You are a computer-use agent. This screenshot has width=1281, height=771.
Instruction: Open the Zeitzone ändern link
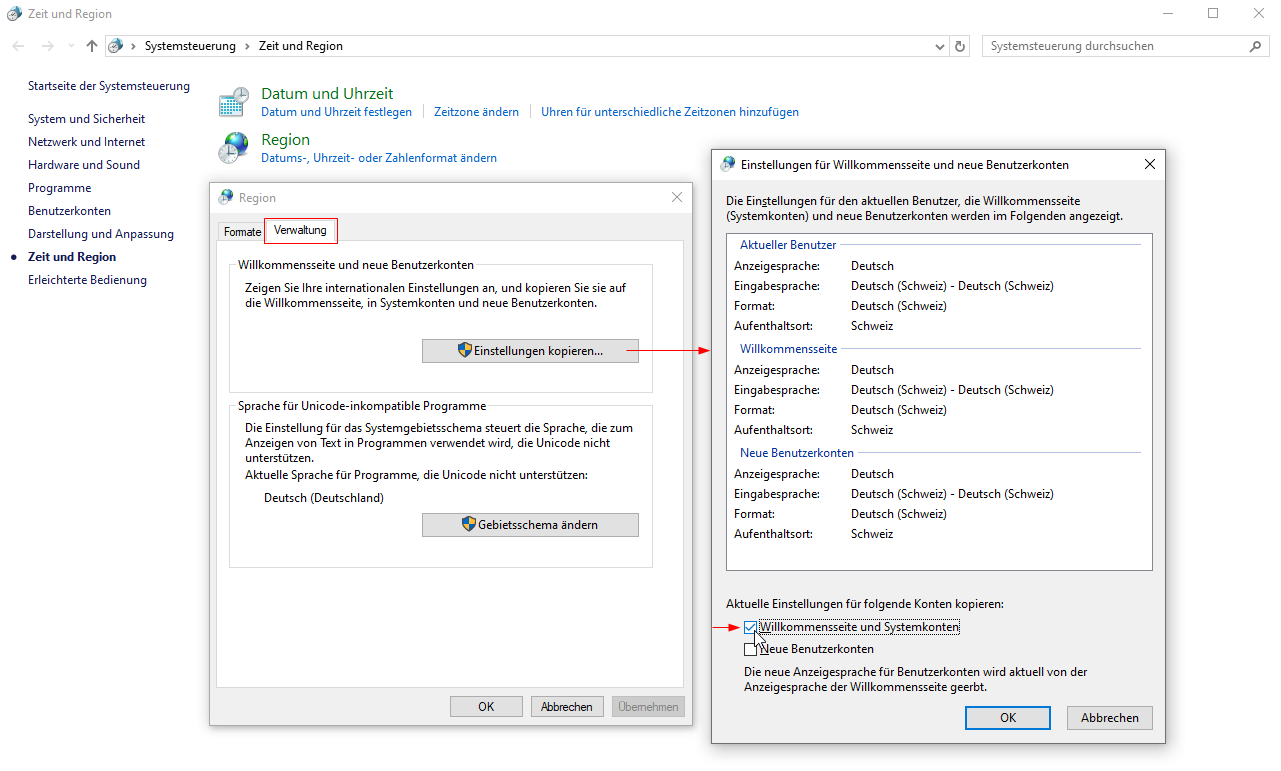tap(476, 112)
